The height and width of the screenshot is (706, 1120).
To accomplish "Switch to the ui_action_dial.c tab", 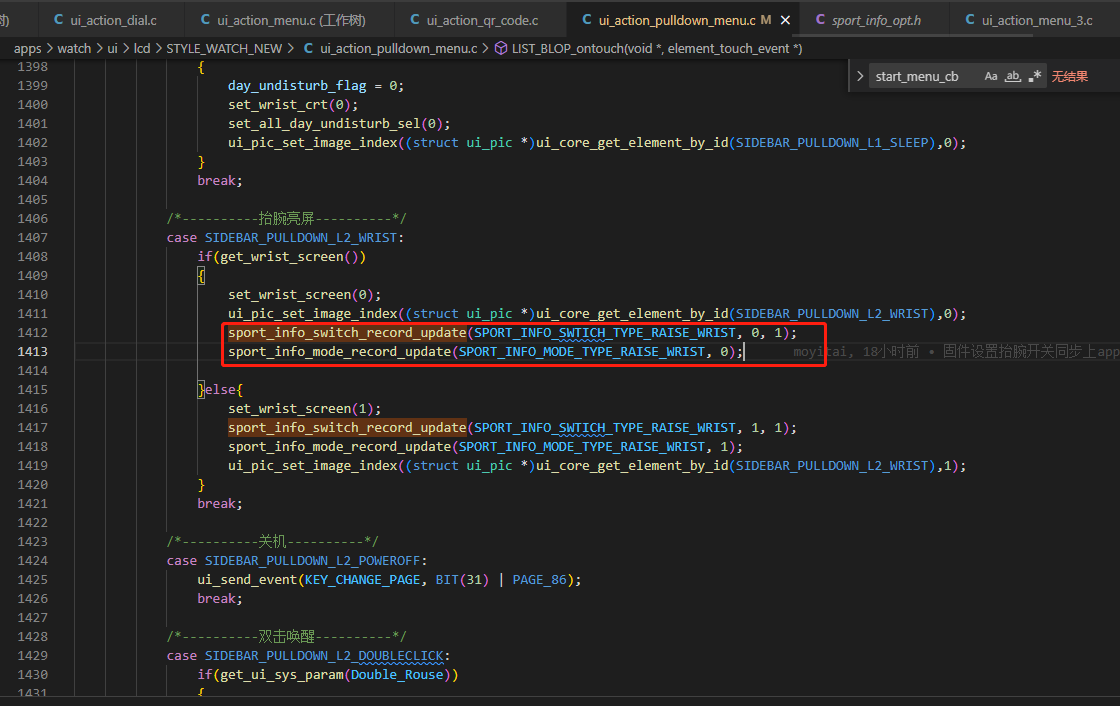I will click(x=113, y=20).
